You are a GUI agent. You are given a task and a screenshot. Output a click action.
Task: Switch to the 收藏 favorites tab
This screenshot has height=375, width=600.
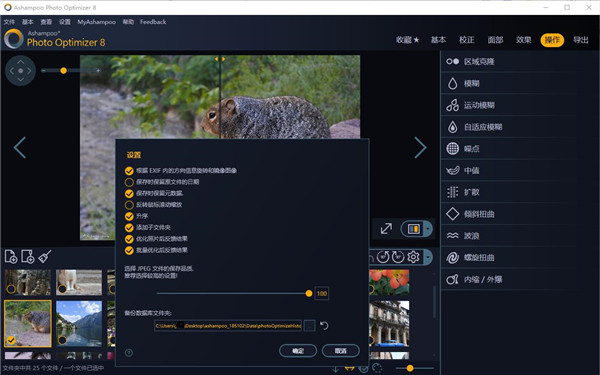(408, 40)
